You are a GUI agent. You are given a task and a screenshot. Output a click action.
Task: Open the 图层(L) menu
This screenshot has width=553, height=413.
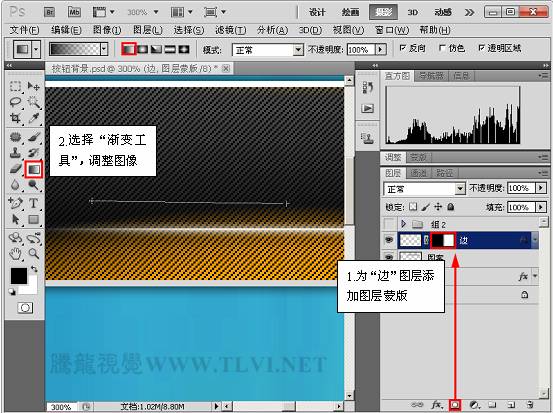[x=148, y=30]
